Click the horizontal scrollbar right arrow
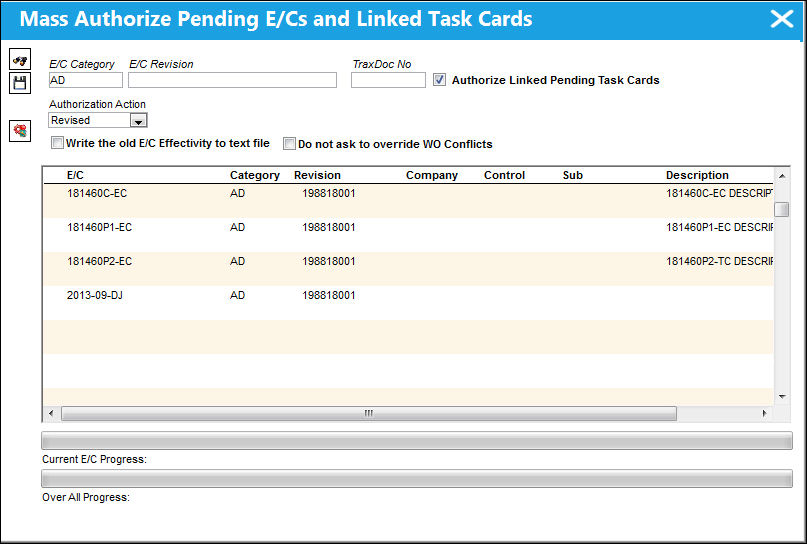This screenshot has width=807, height=544. pyautogui.click(x=764, y=413)
